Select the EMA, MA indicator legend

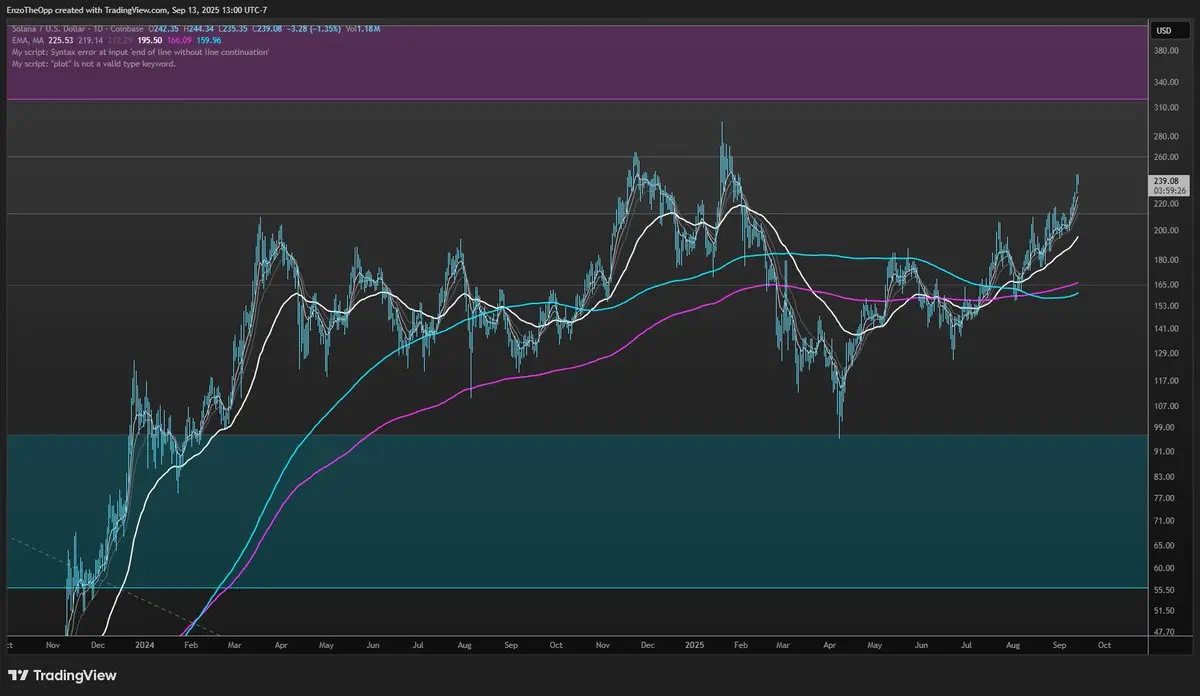[28, 40]
